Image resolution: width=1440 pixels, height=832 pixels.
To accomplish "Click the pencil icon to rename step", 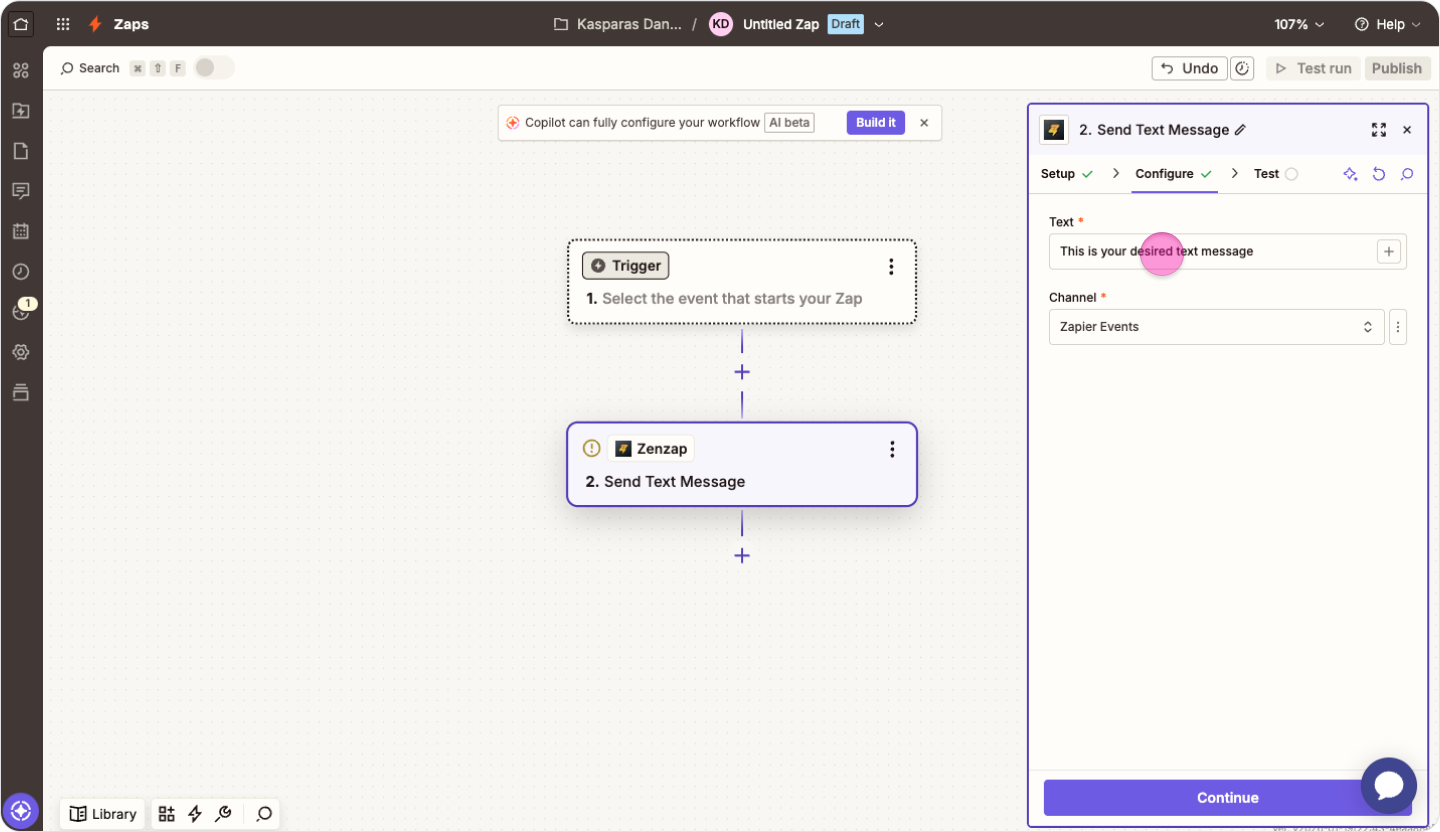I will pos(1241,130).
